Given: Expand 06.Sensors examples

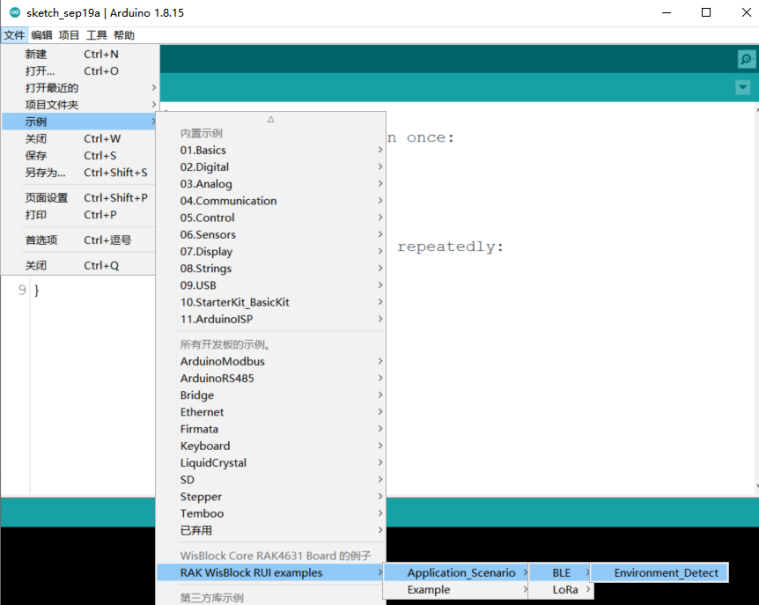Looking at the screenshot, I should tap(271, 235).
